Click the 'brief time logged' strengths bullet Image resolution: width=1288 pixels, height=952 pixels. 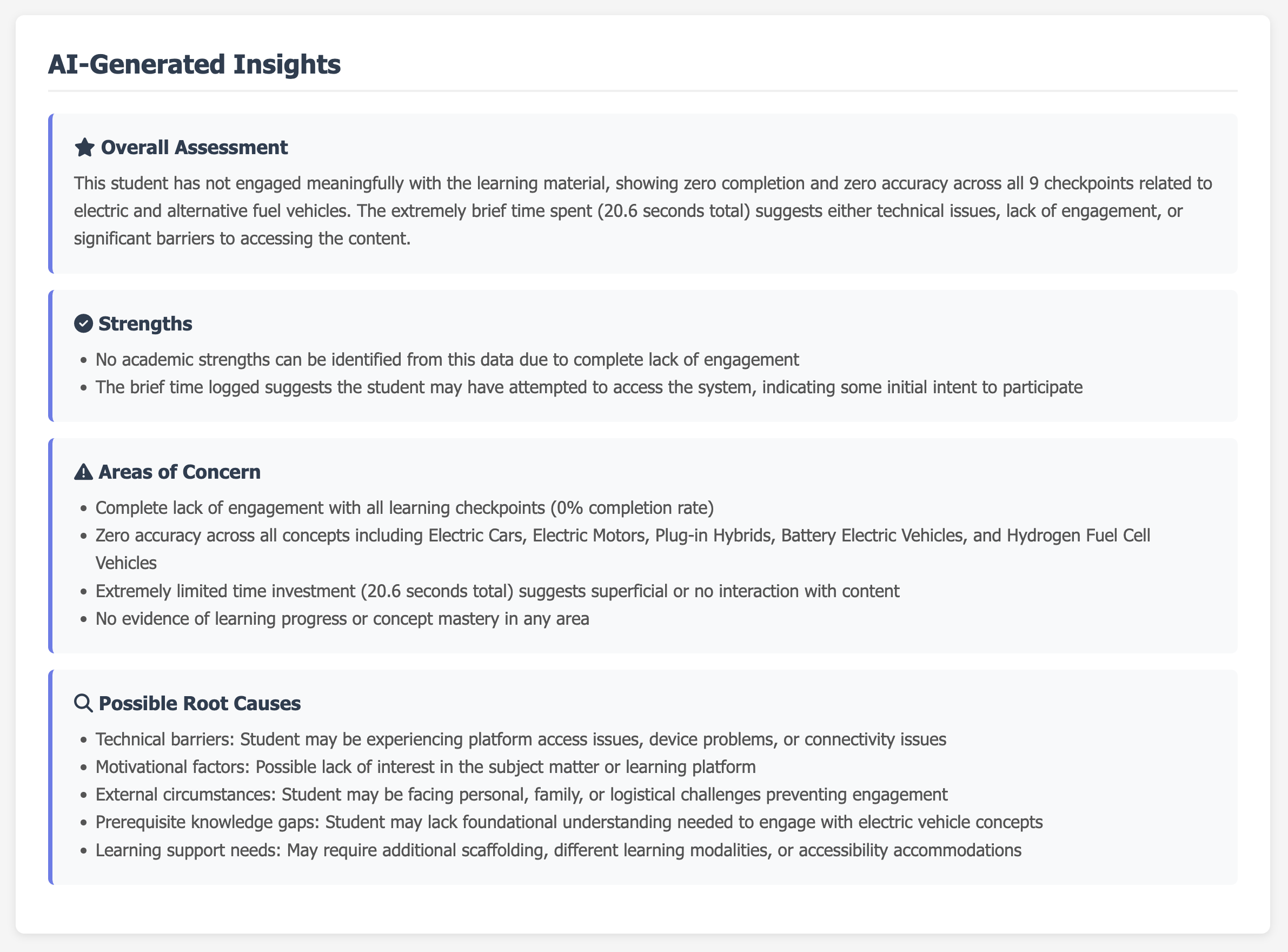(x=588, y=387)
